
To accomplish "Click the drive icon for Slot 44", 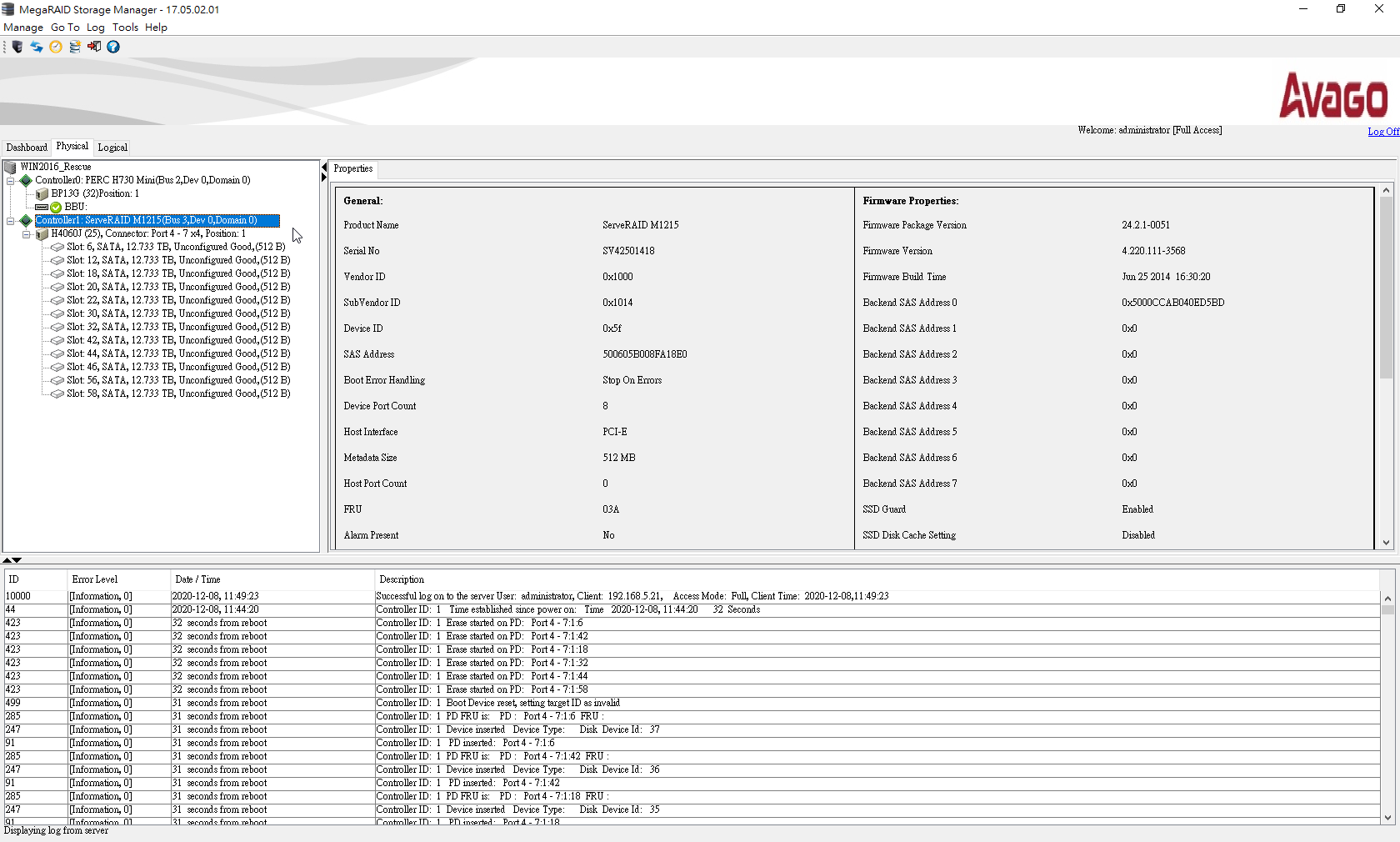I will pos(57,353).
